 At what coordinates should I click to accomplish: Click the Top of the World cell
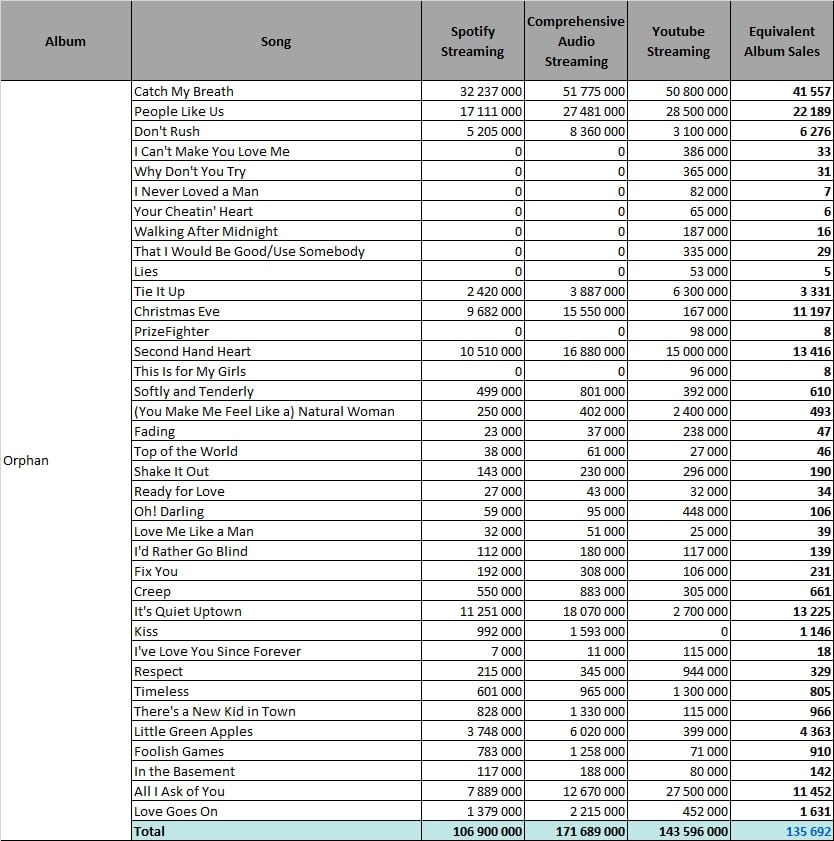click(276, 452)
